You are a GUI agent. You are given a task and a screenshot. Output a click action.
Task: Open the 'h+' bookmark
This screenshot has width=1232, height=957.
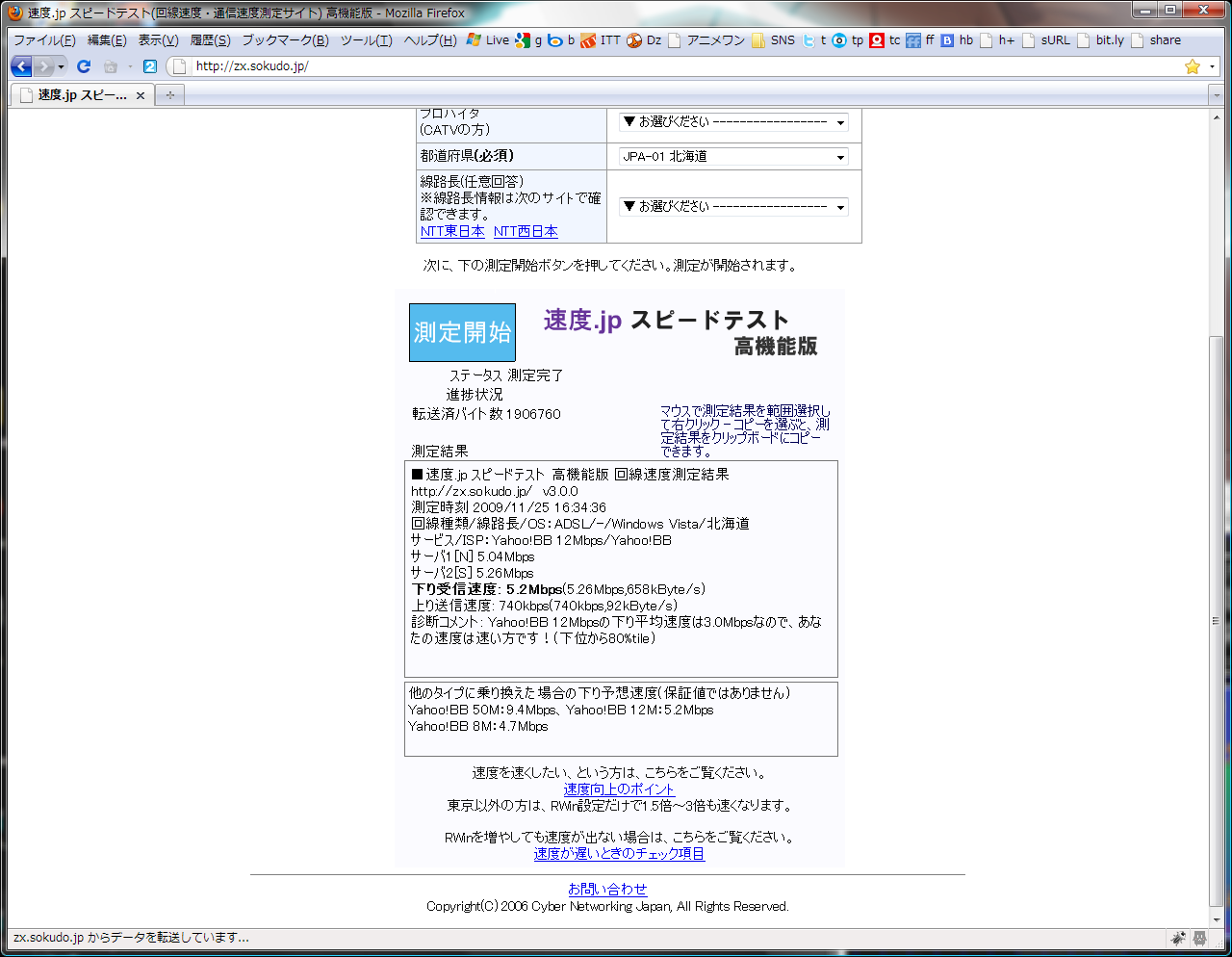[997, 40]
